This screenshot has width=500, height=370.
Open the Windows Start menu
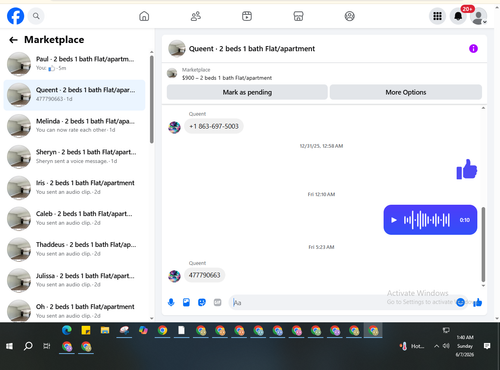tap(9, 346)
